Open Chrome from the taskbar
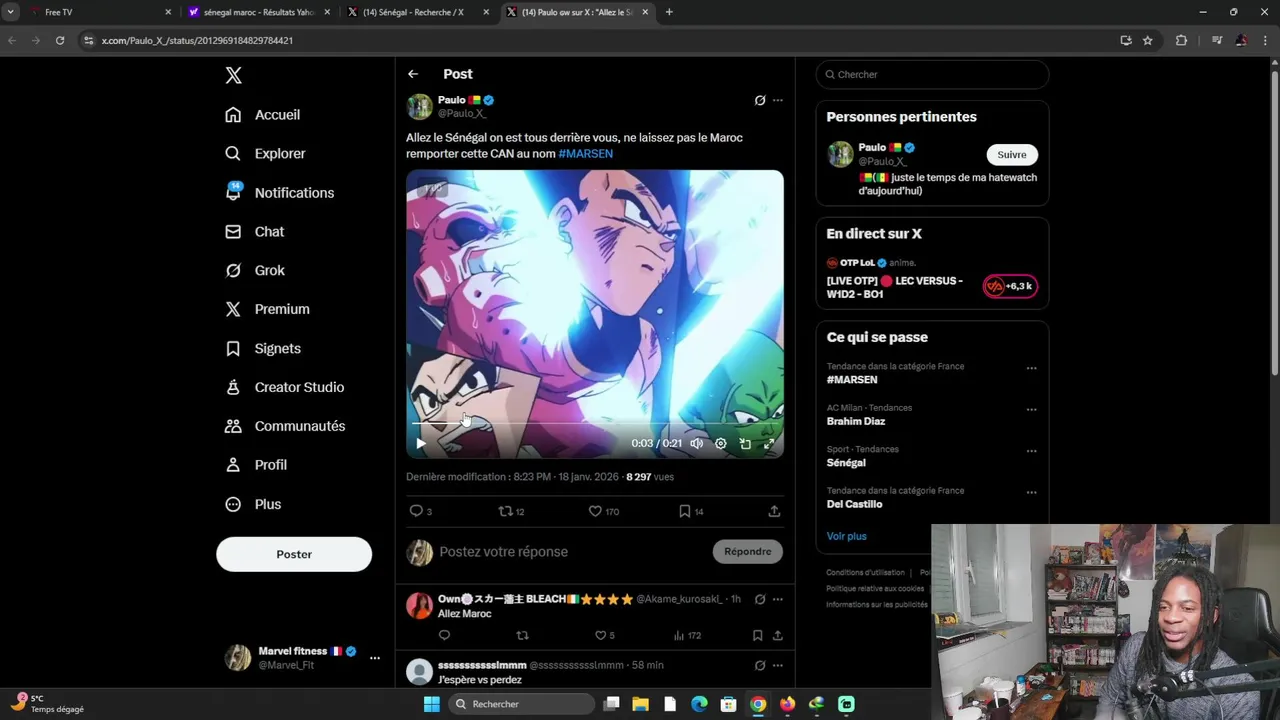Viewport: 1280px width, 720px height. point(758,704)
